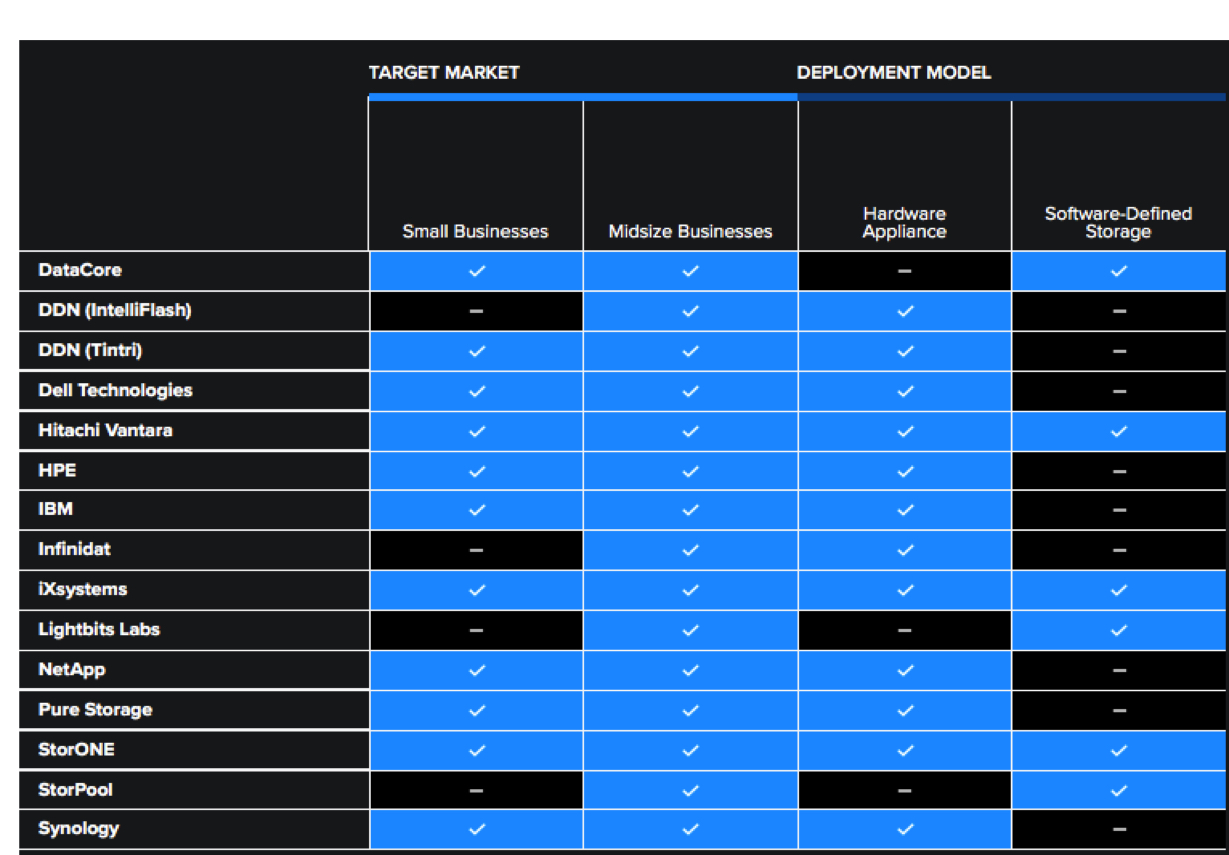Viewport: 1229px width, 855px height.
Task: Select the dash icon in DataCore Hardware Appliance
Action: pyautogui.click(x=904, y=270)
